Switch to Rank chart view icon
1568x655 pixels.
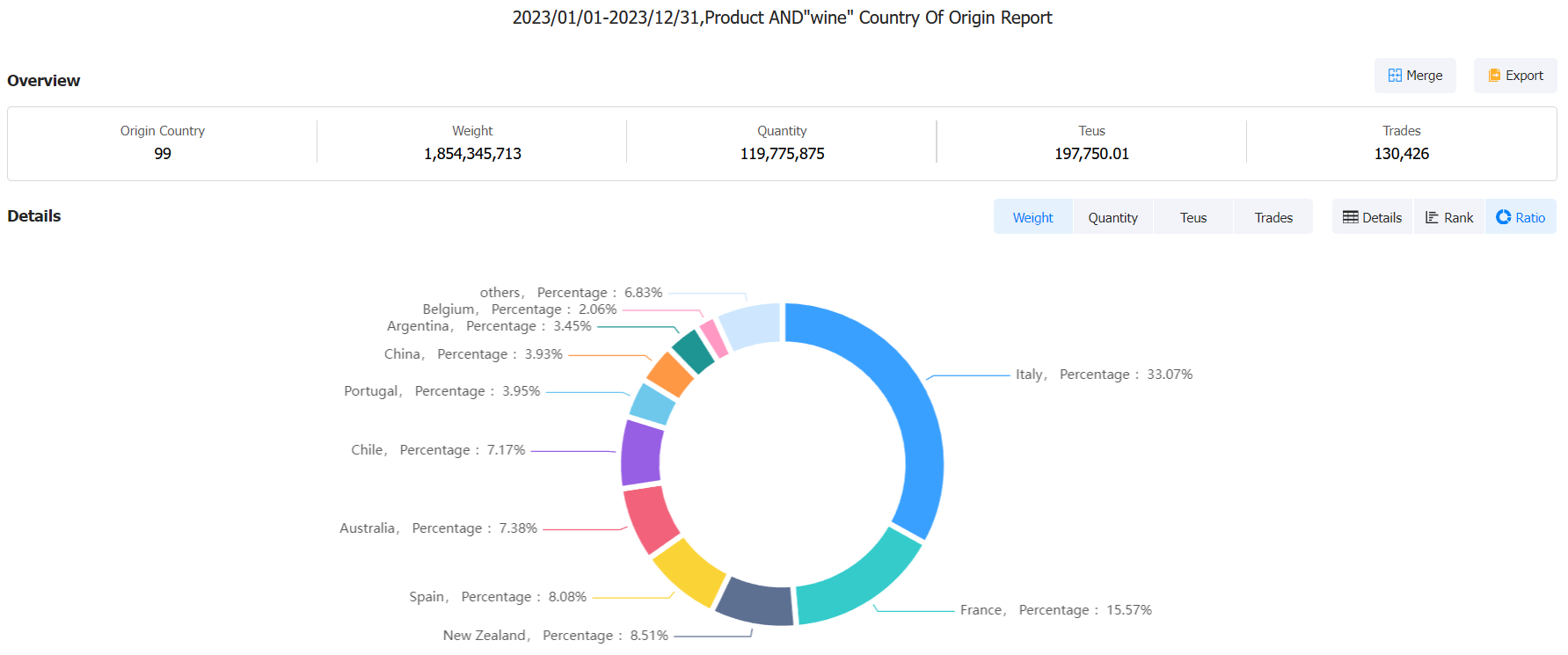click(1432, 217)
